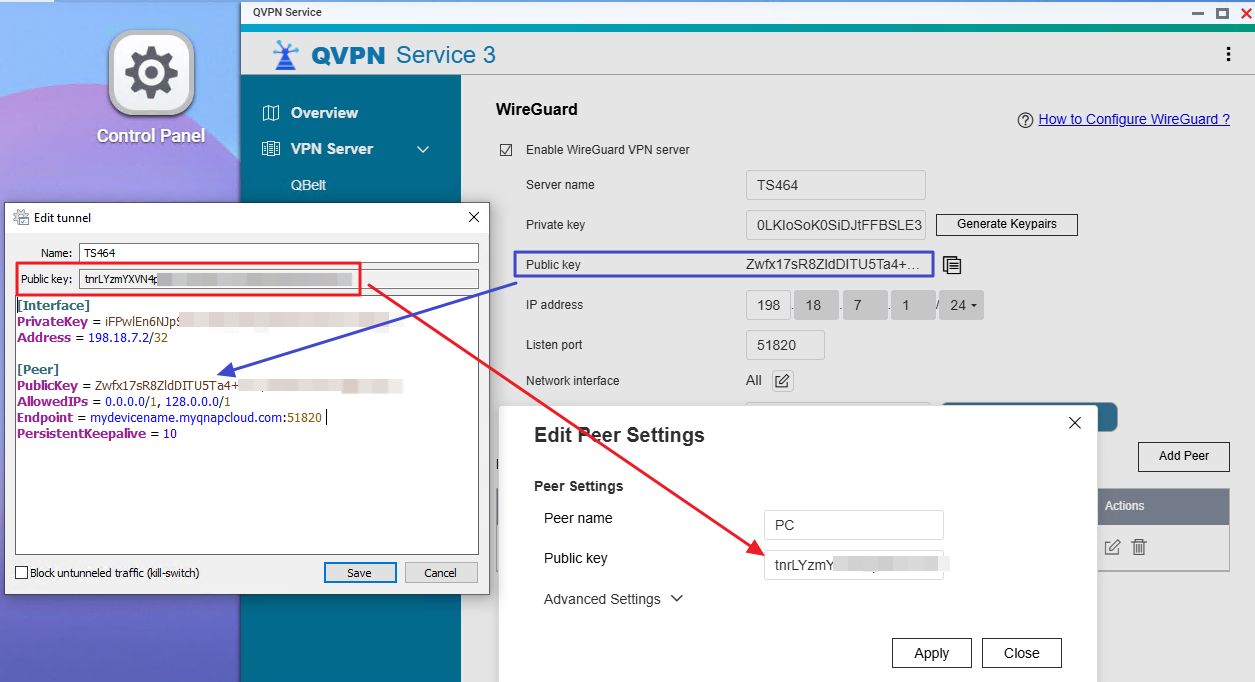Click the Peer name input field
The height and width of the screenshot is (682, 1255).
tap(853, 525)
